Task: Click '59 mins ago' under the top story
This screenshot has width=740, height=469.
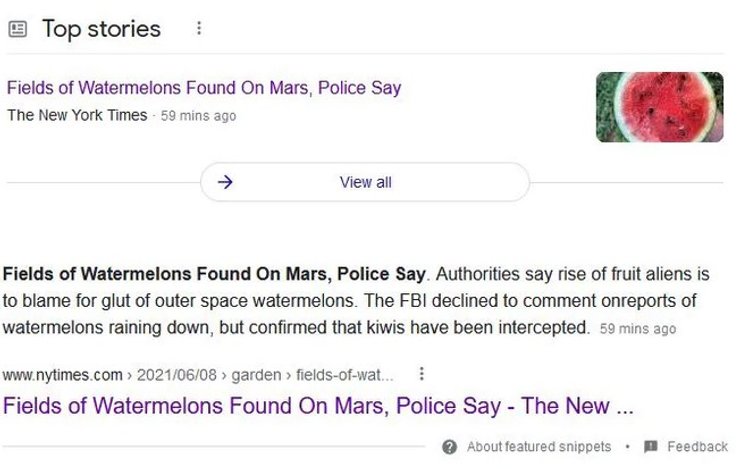Action: (x=198, y=116)
